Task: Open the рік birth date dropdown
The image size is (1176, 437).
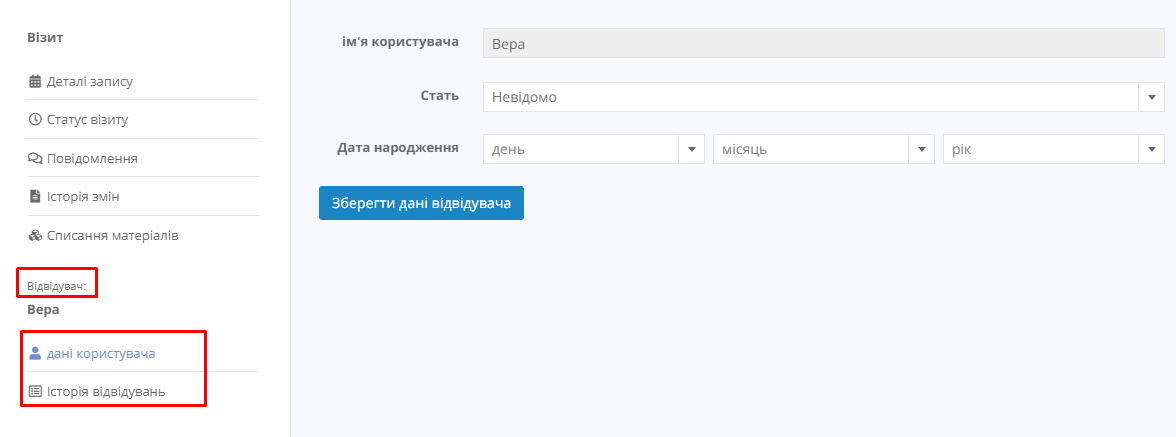Action: tap(1054, 149)
